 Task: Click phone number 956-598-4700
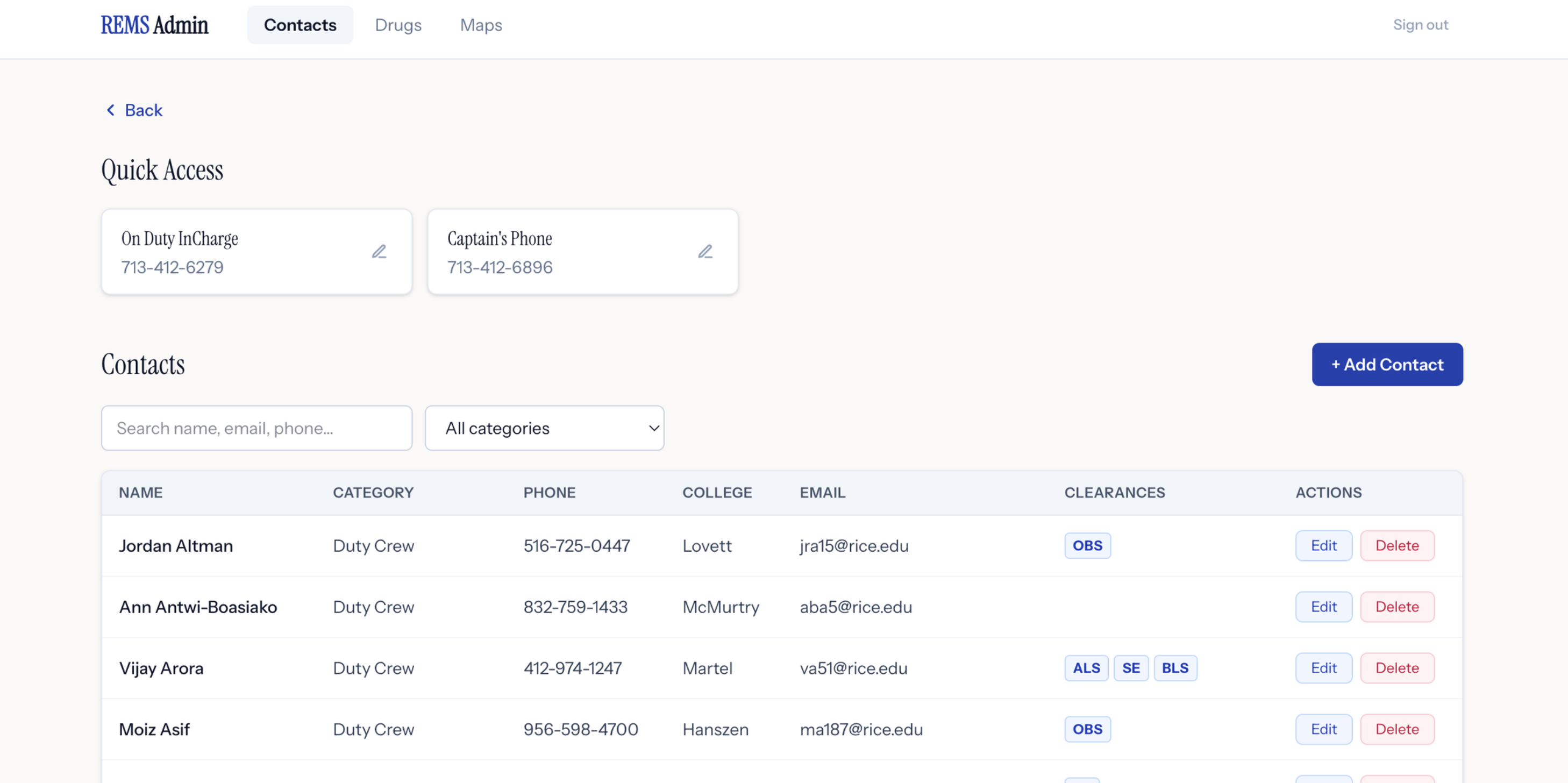pyautogui.click(x=581, y=729)
